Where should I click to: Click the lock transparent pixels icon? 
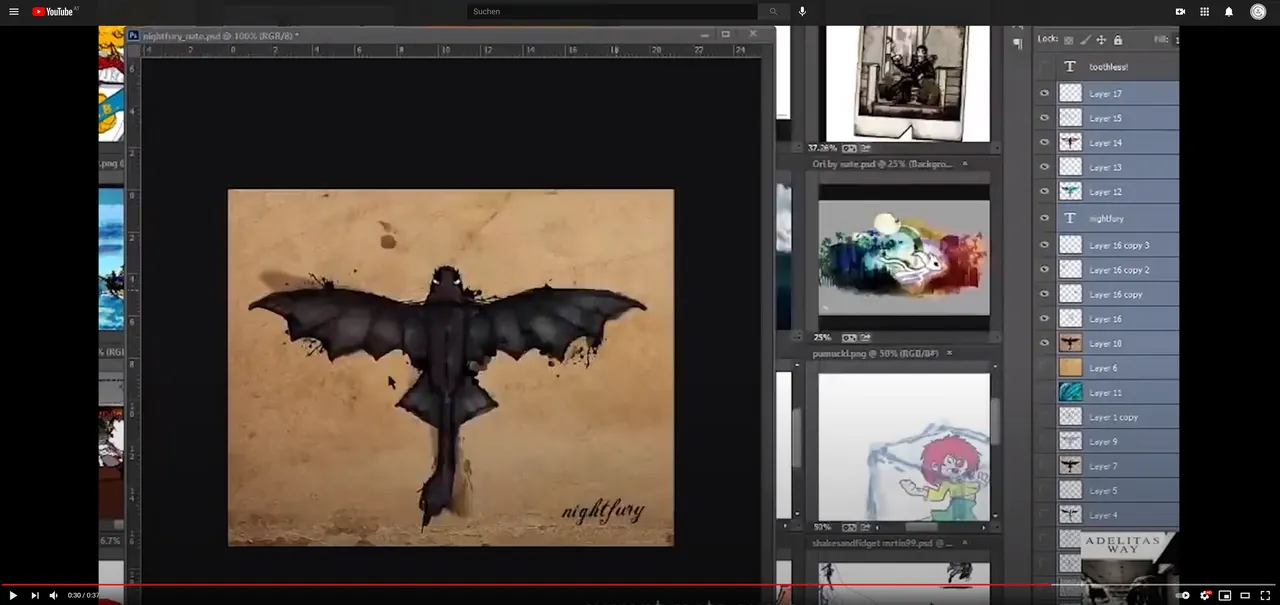[x=1069, y=40]
